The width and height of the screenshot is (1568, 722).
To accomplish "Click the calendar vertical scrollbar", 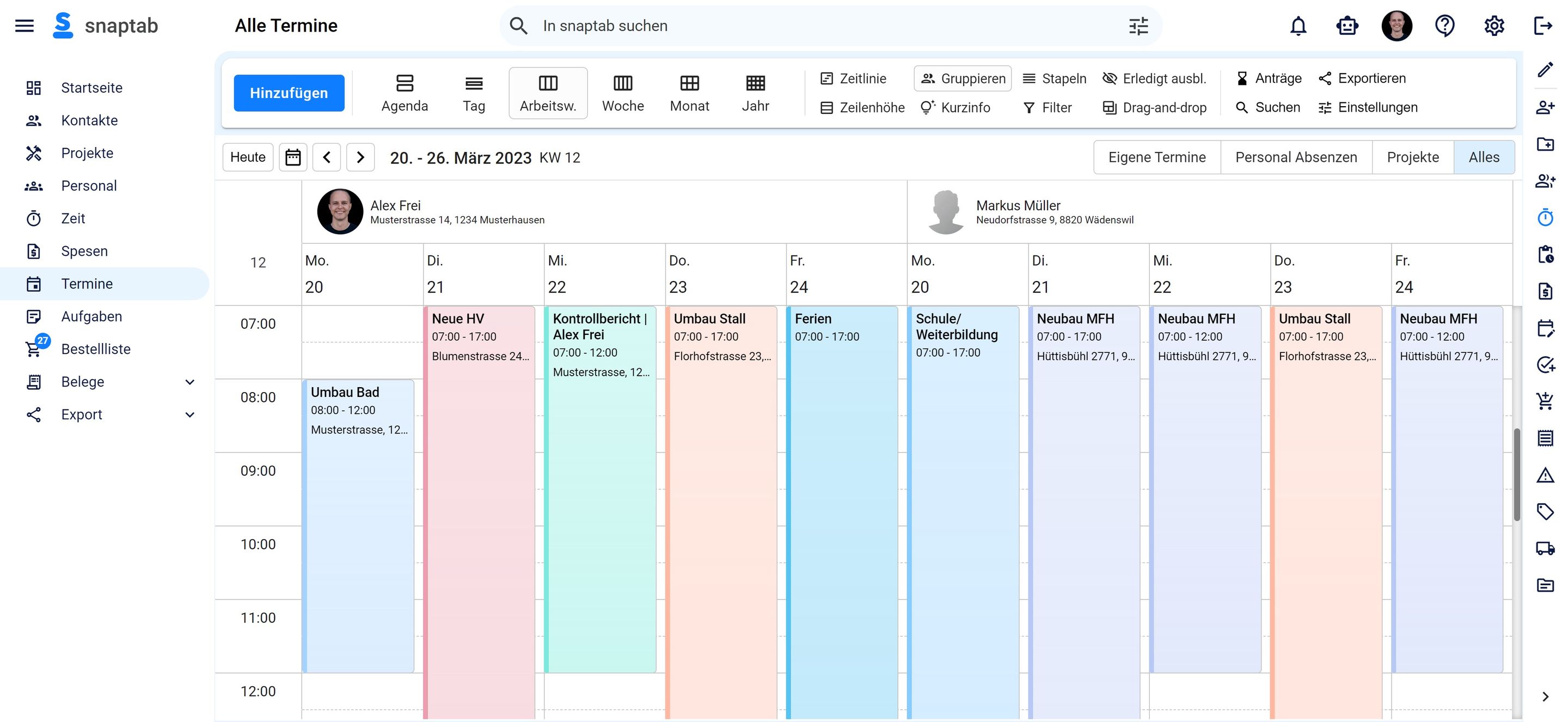I will [1517, 475].
